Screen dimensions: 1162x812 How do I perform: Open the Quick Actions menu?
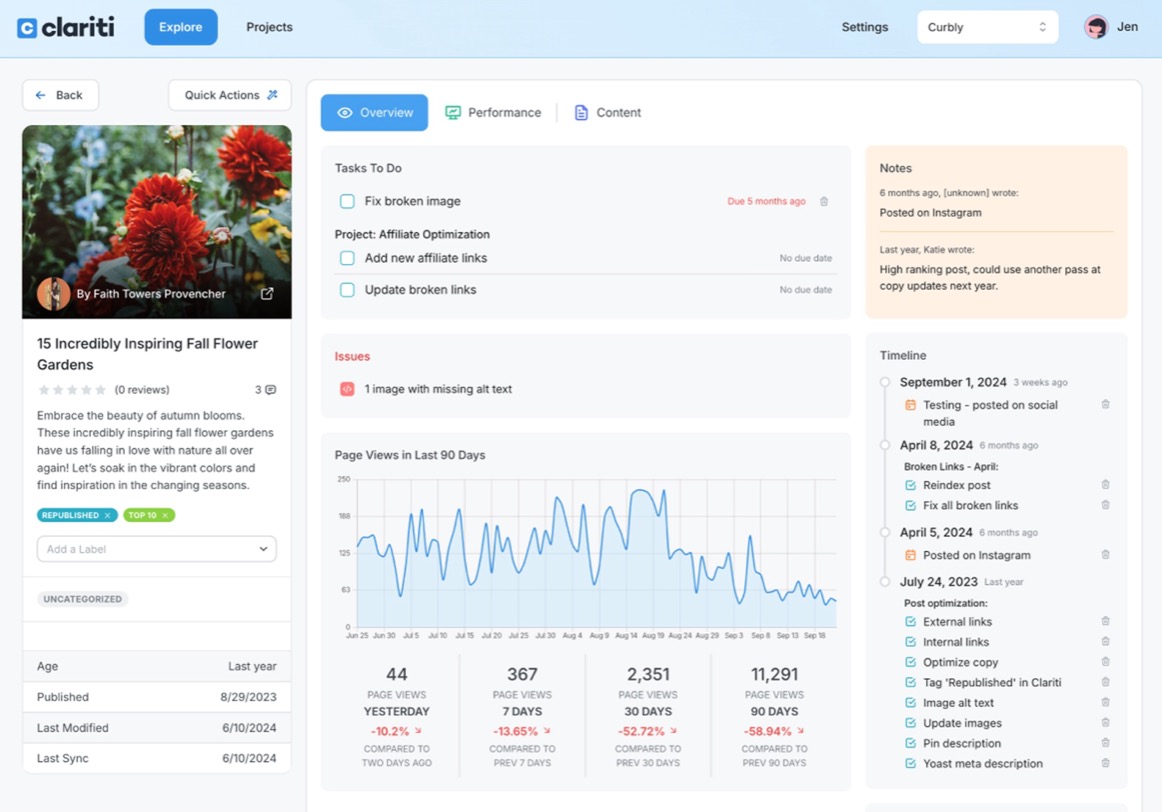click(230, 95)
